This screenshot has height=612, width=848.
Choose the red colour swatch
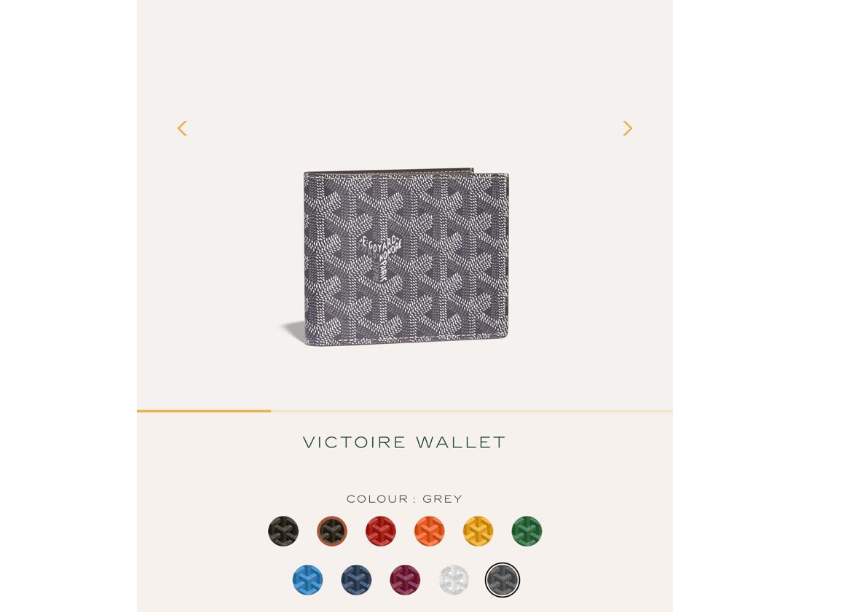(x=381, y=531)
